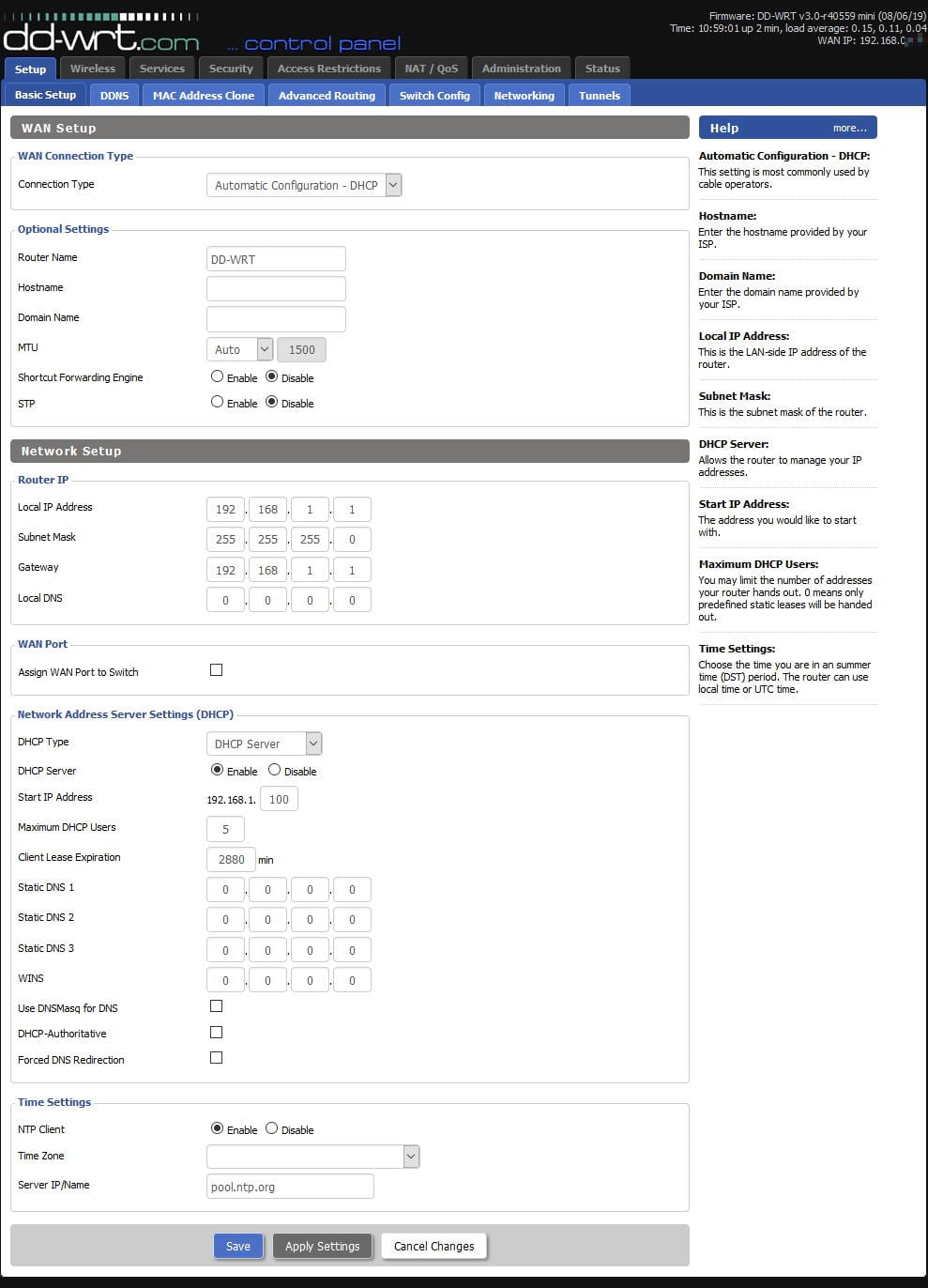Screen dimensions: 928x1288
Task: Select Disable for Shortcut Forwarding Engine
Action: (272, 376)
